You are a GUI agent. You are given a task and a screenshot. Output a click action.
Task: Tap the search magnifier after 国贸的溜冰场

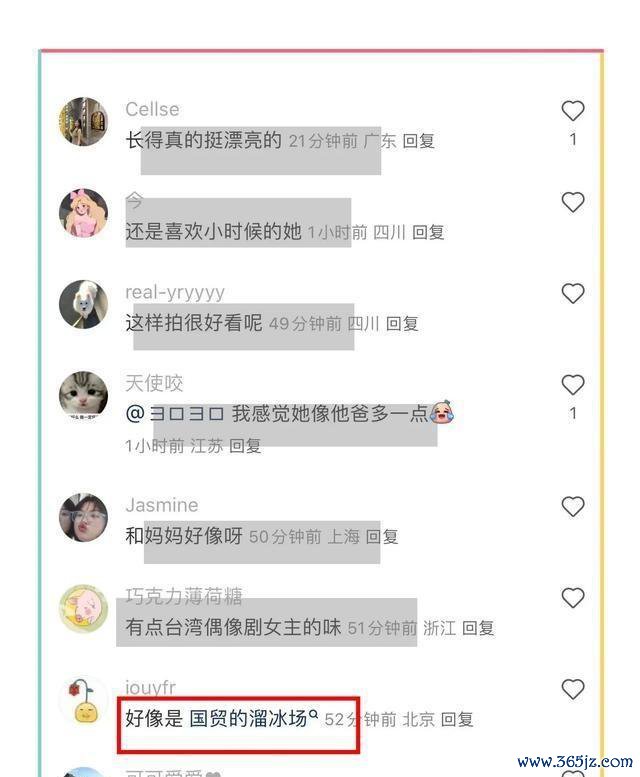coord(313,714)
